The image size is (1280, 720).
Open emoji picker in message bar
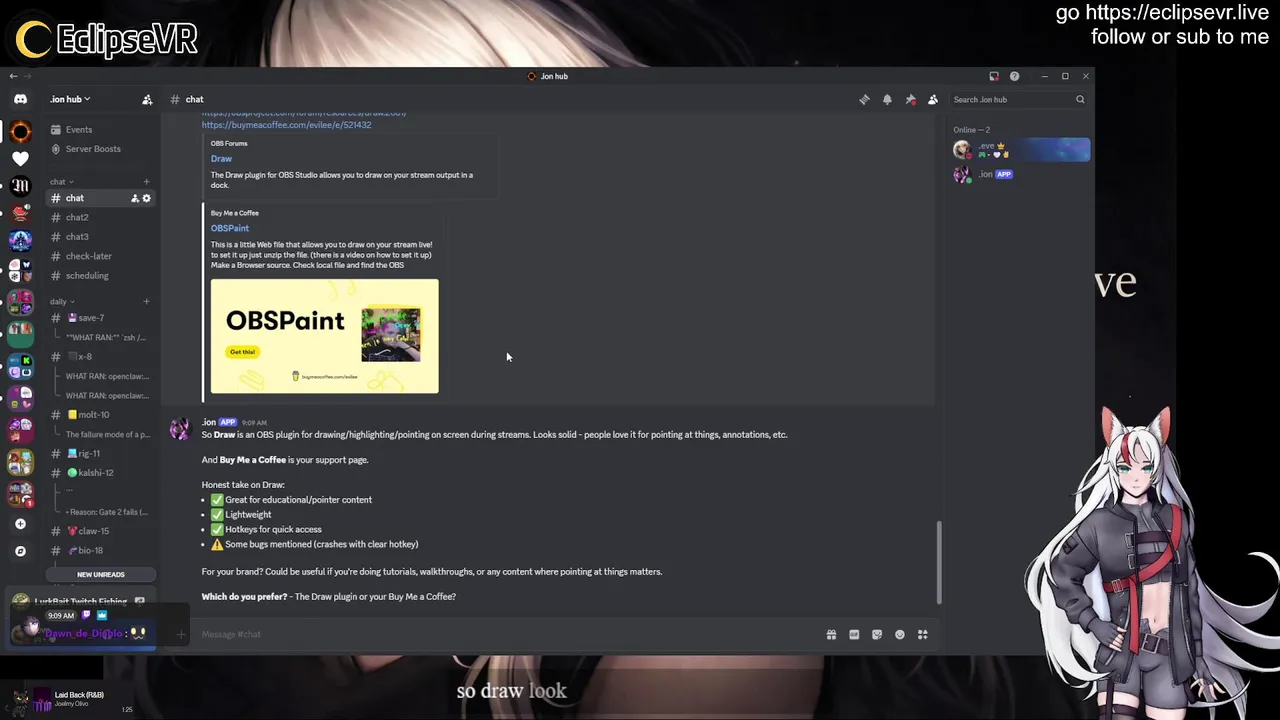point(900,634)
